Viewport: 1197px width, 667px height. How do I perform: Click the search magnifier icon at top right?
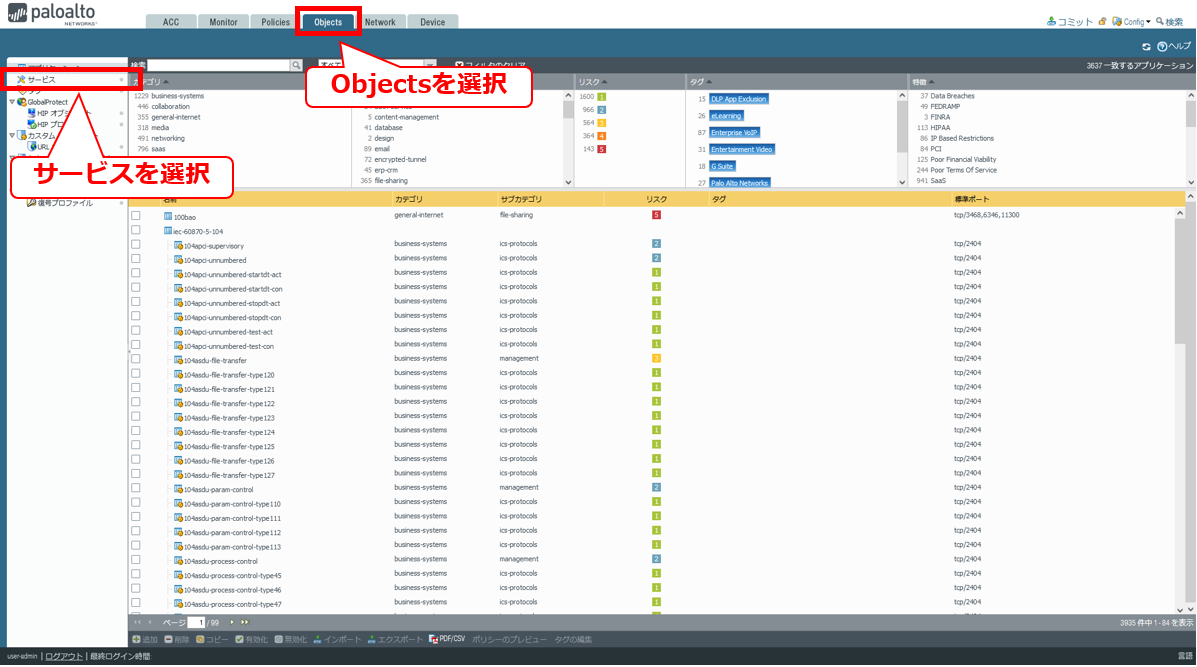point(1160,21)
